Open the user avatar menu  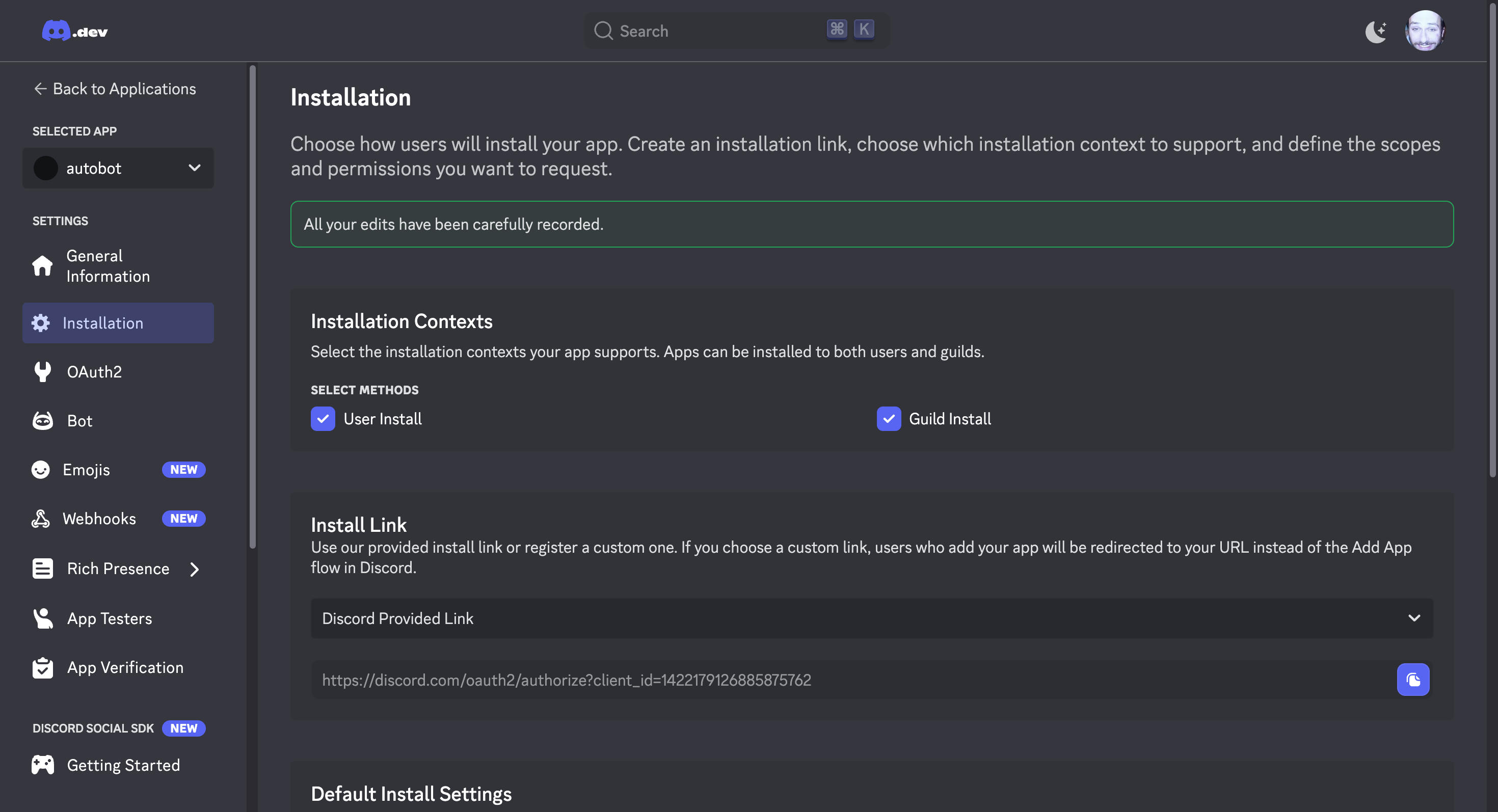coord(1425,31)
